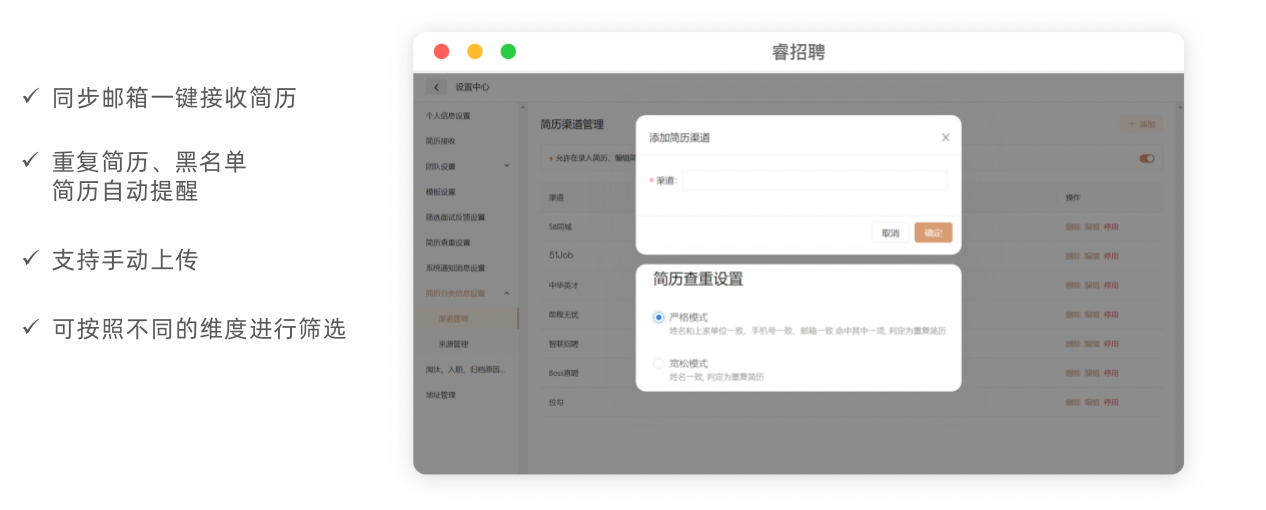Click 编辑 in the 中华英才 row
This screenshot has height=510, width=1266.
(x=1092, y=285)
